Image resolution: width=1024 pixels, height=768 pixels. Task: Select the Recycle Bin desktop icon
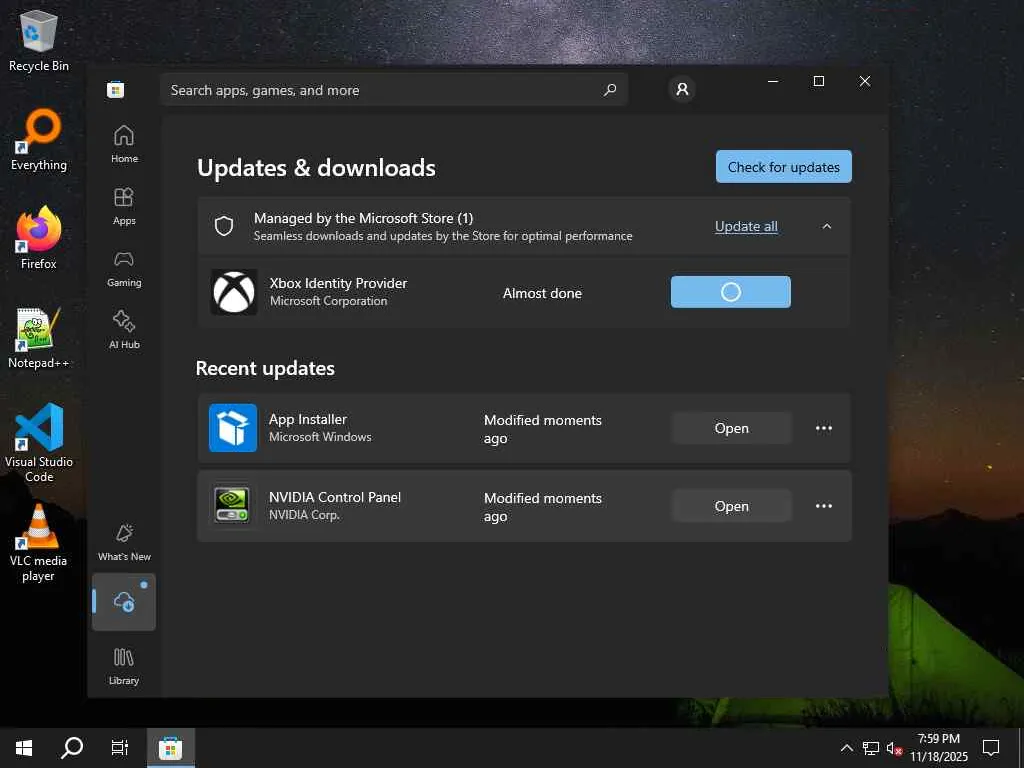(x=39, y=40)
